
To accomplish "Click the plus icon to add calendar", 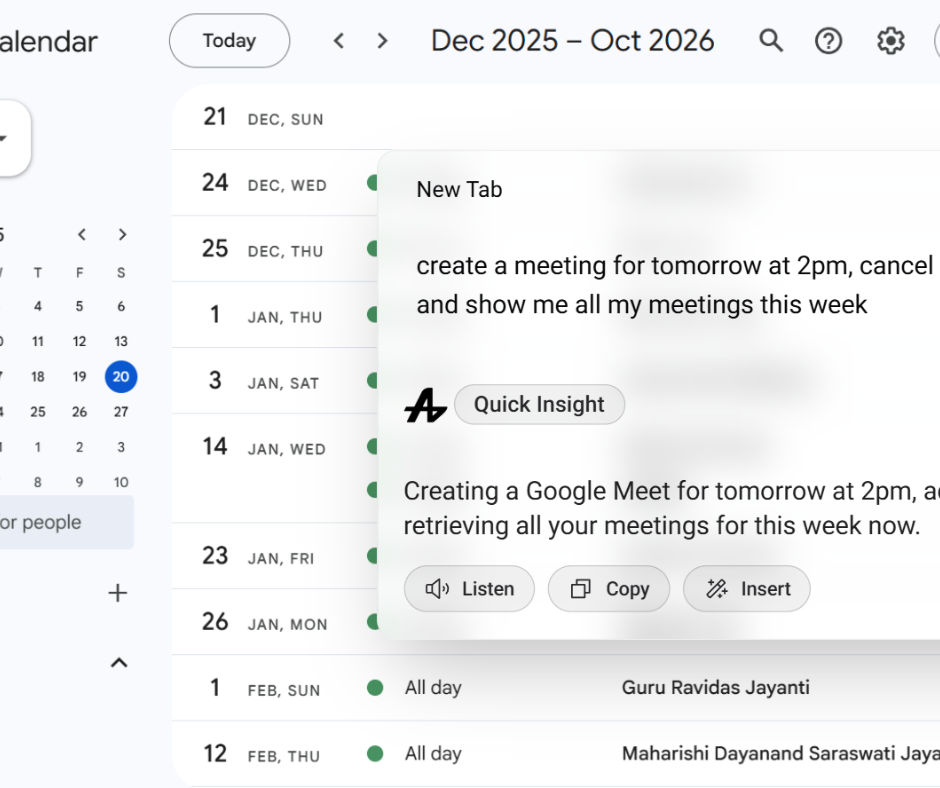I will 118,594.
